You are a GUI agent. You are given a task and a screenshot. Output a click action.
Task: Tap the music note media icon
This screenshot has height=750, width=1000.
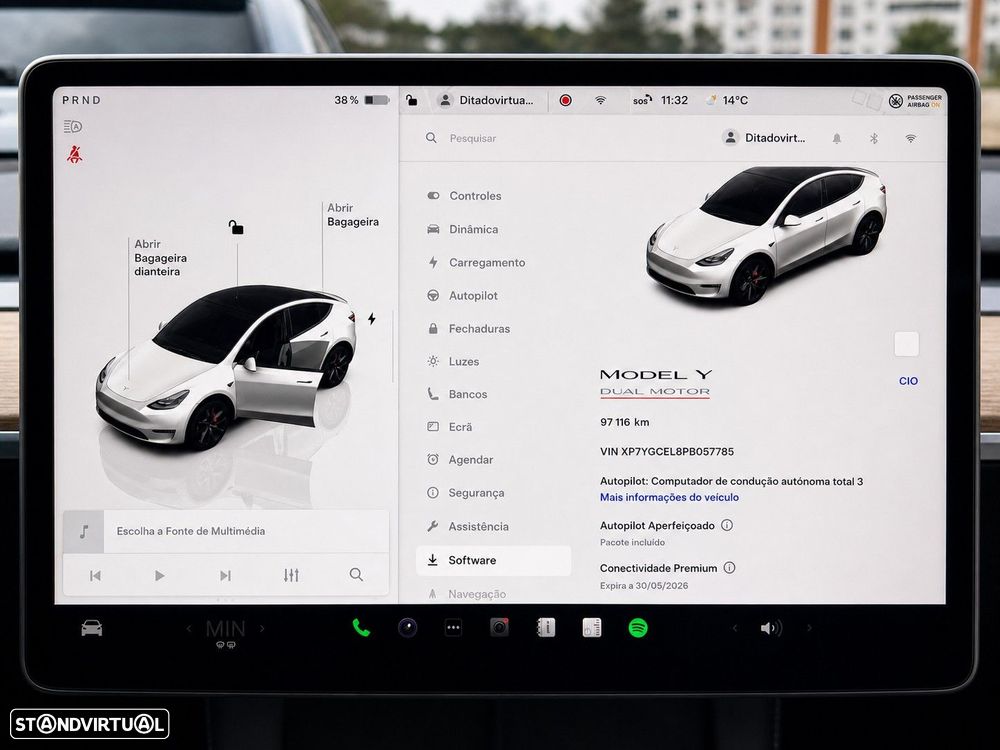tap(84, 531)
